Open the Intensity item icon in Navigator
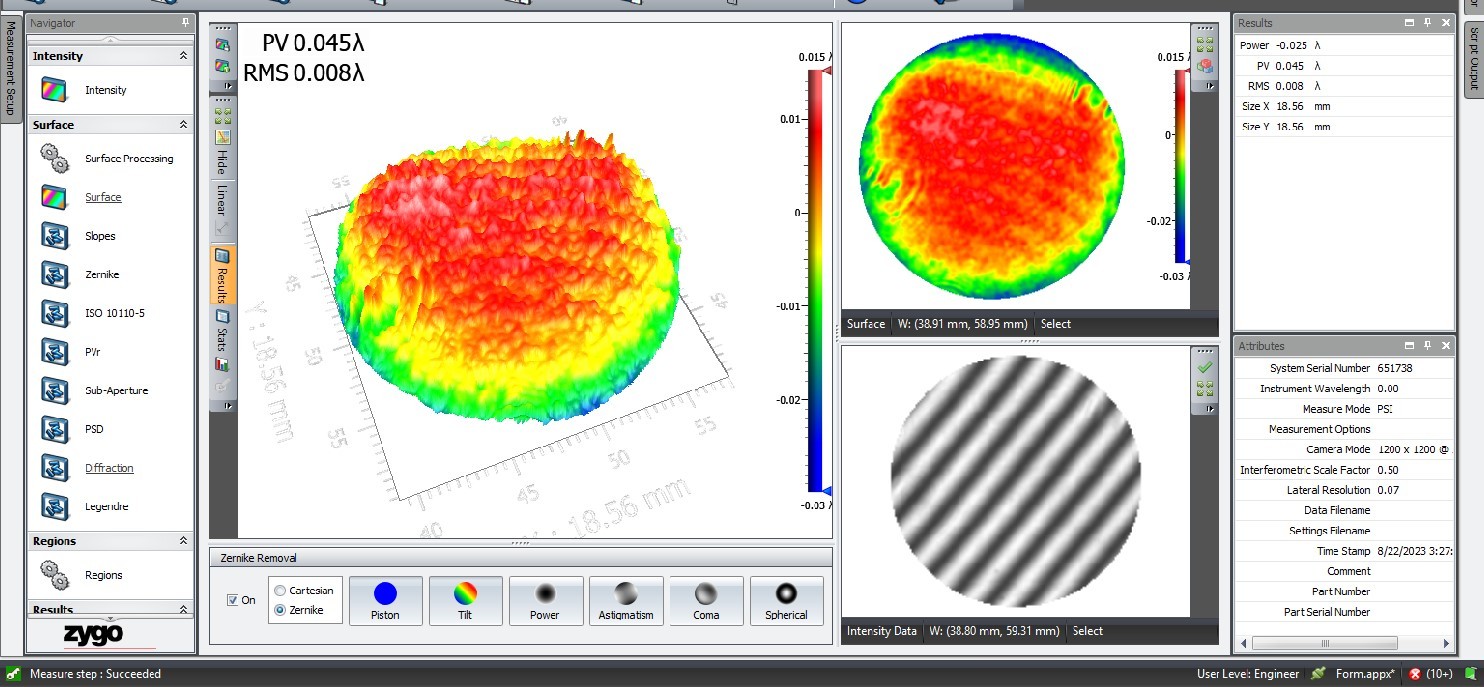The image size is (1484, 687). pyautogui.click(x=54, y=90)
